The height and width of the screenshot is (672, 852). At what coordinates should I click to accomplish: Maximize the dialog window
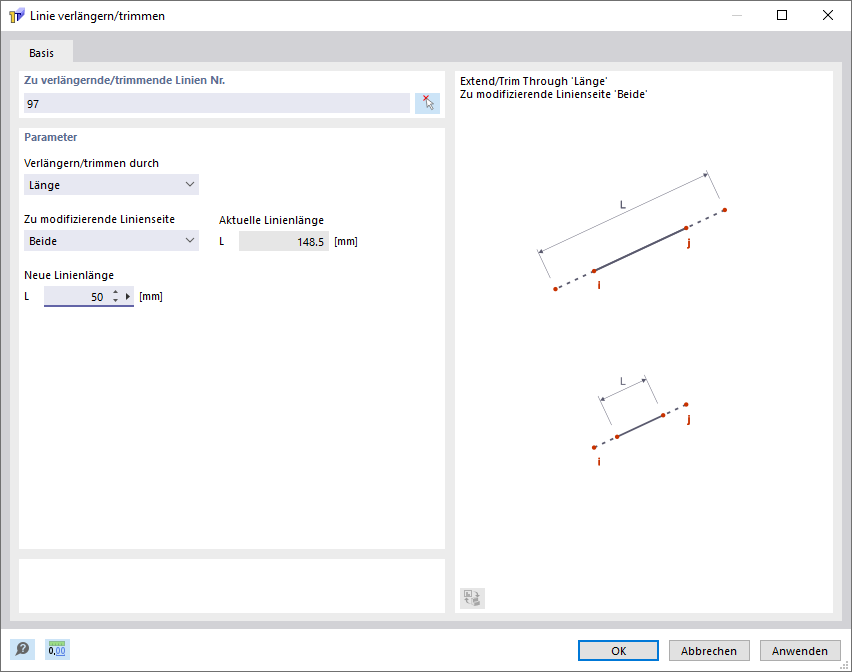pos(782,15)
